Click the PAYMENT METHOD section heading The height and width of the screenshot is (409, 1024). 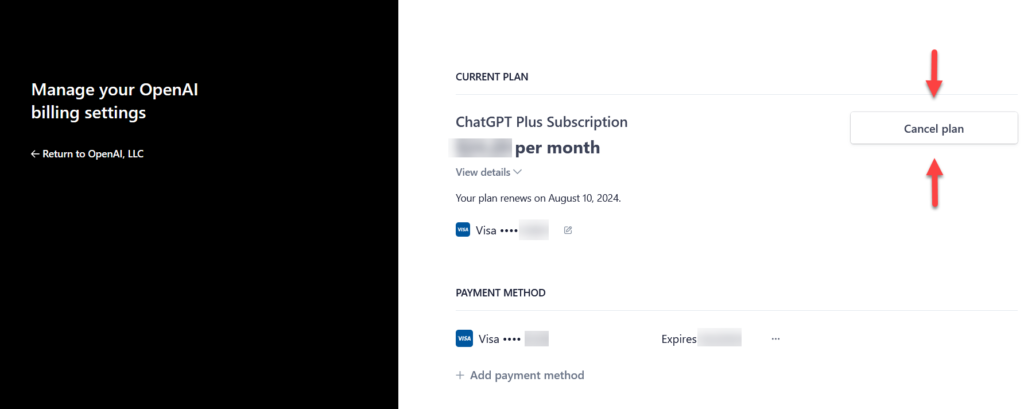click(500, 293)
